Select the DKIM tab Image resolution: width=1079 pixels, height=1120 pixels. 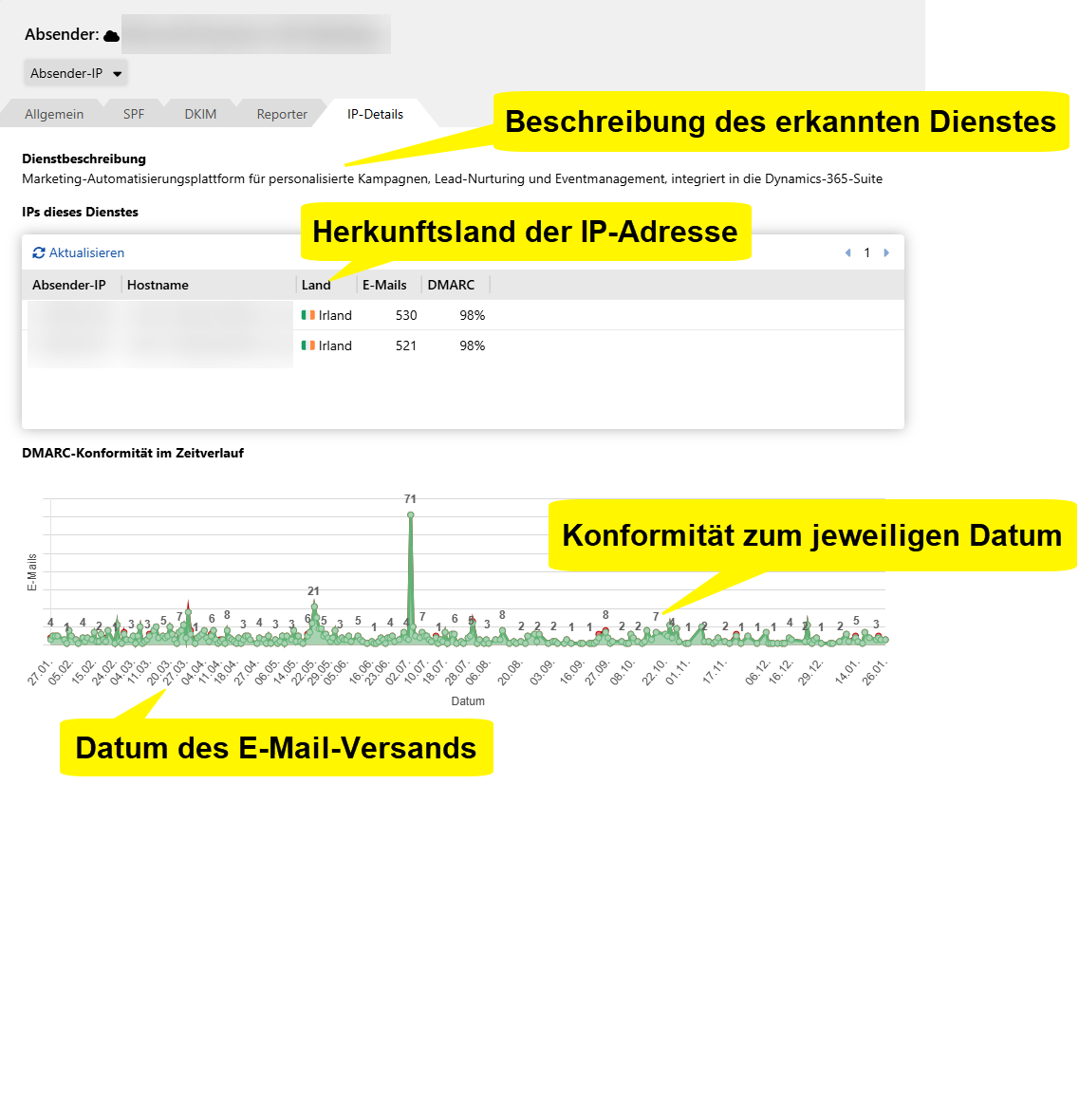click(x=200, y=114)
